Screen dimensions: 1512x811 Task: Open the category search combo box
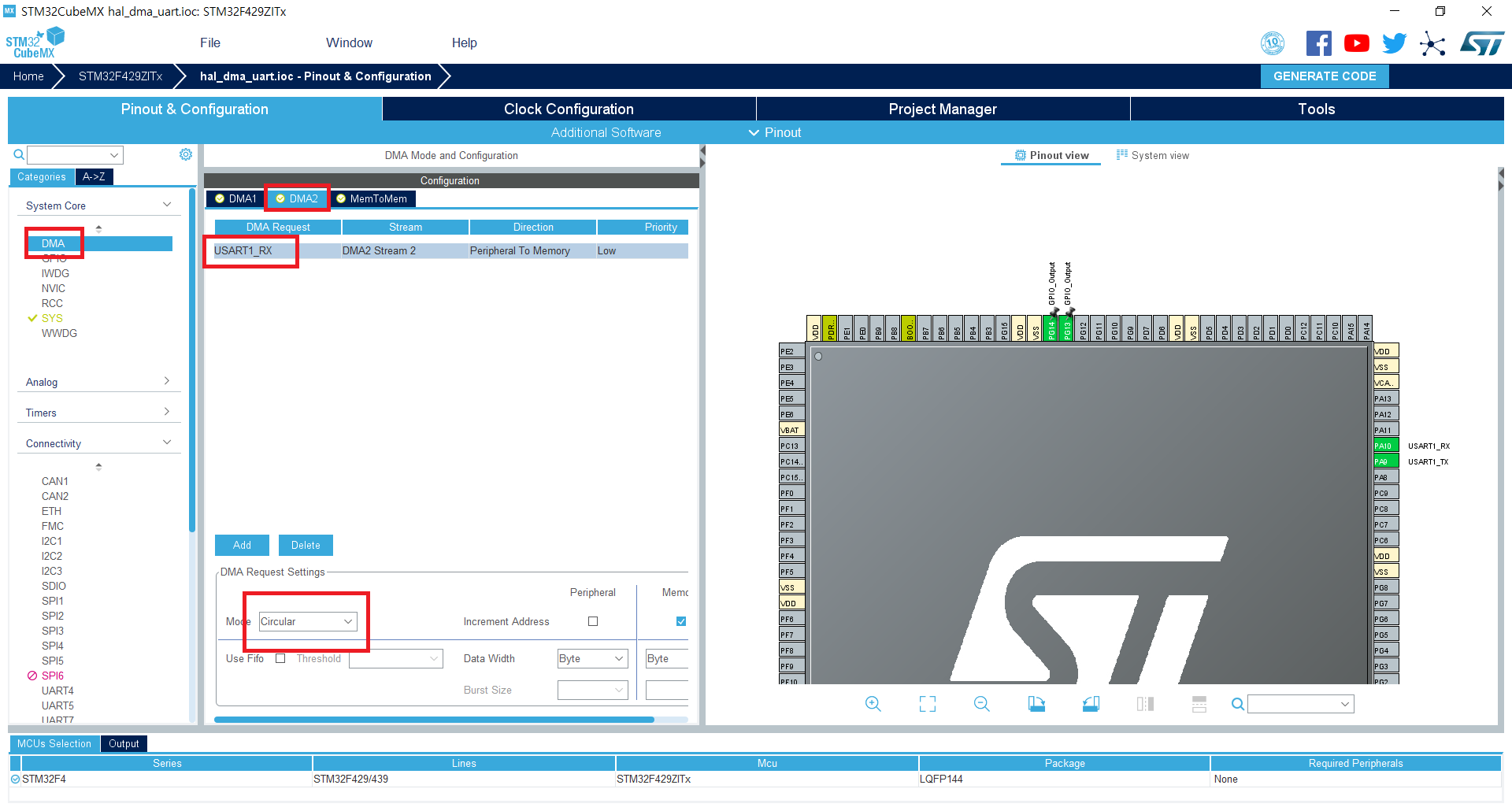(x=76, y=155)
